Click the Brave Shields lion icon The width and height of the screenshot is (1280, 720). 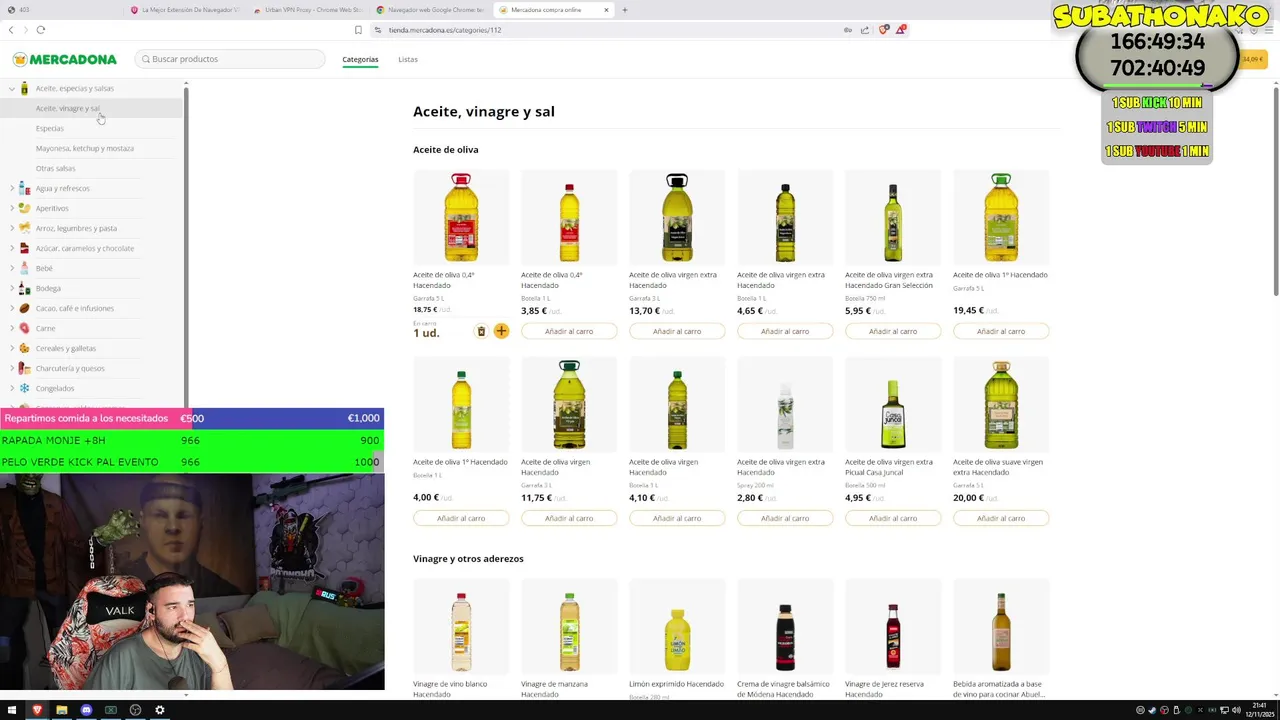[x=883, y=30]
